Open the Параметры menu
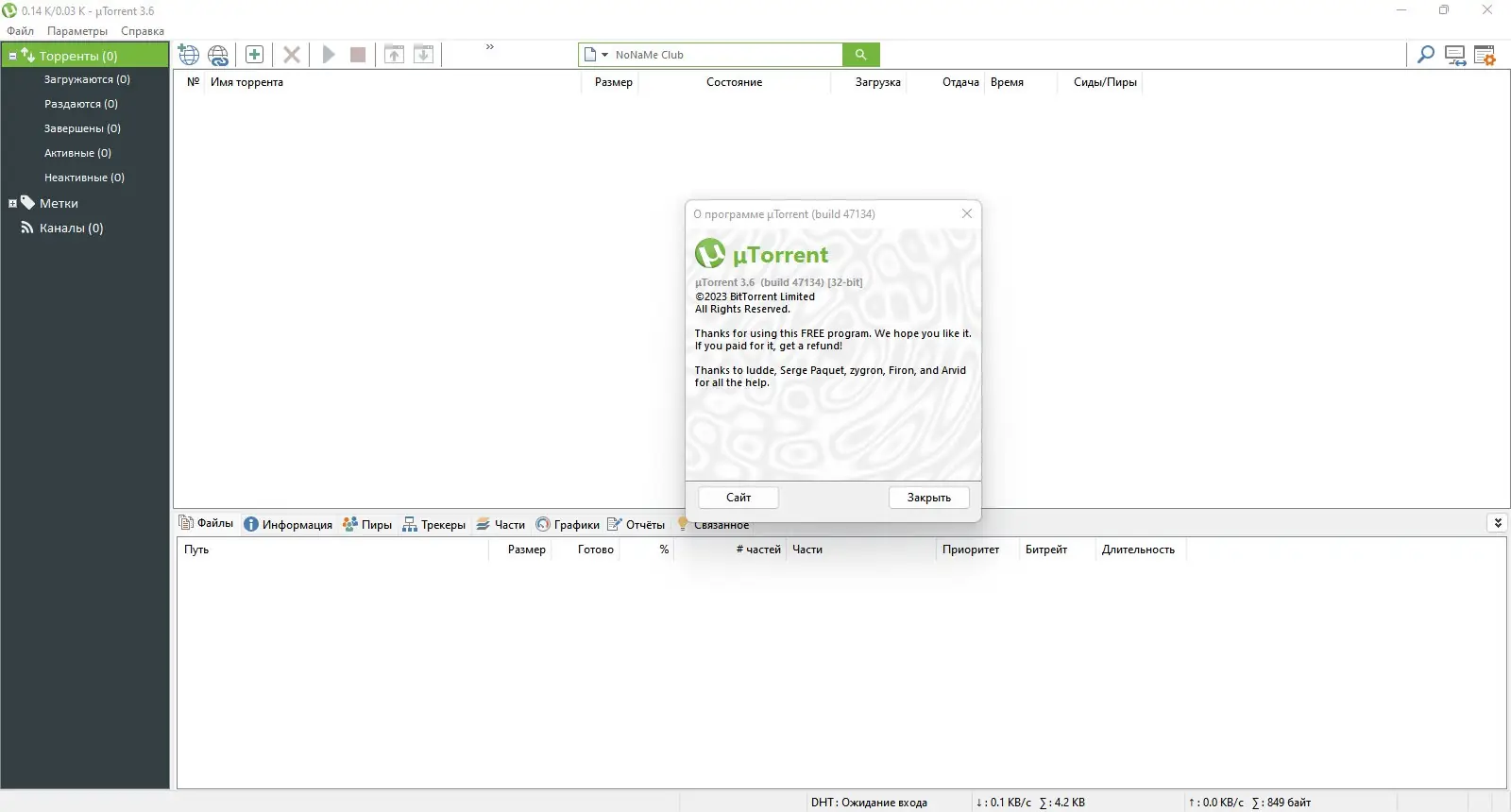This screenshot has width=1511, height=812. [x=77, y=31]
